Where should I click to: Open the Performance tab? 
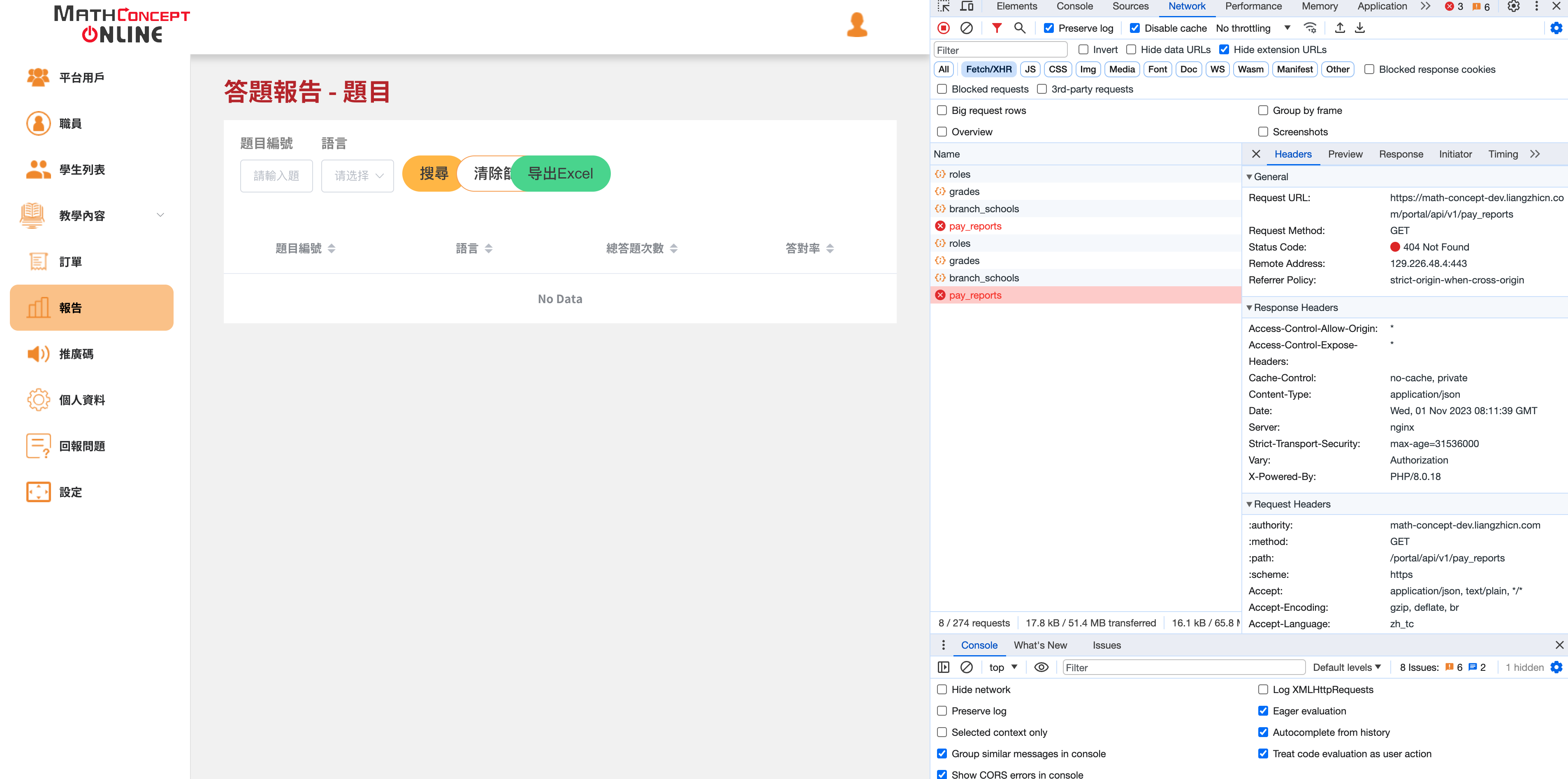tap(1253, 7)
